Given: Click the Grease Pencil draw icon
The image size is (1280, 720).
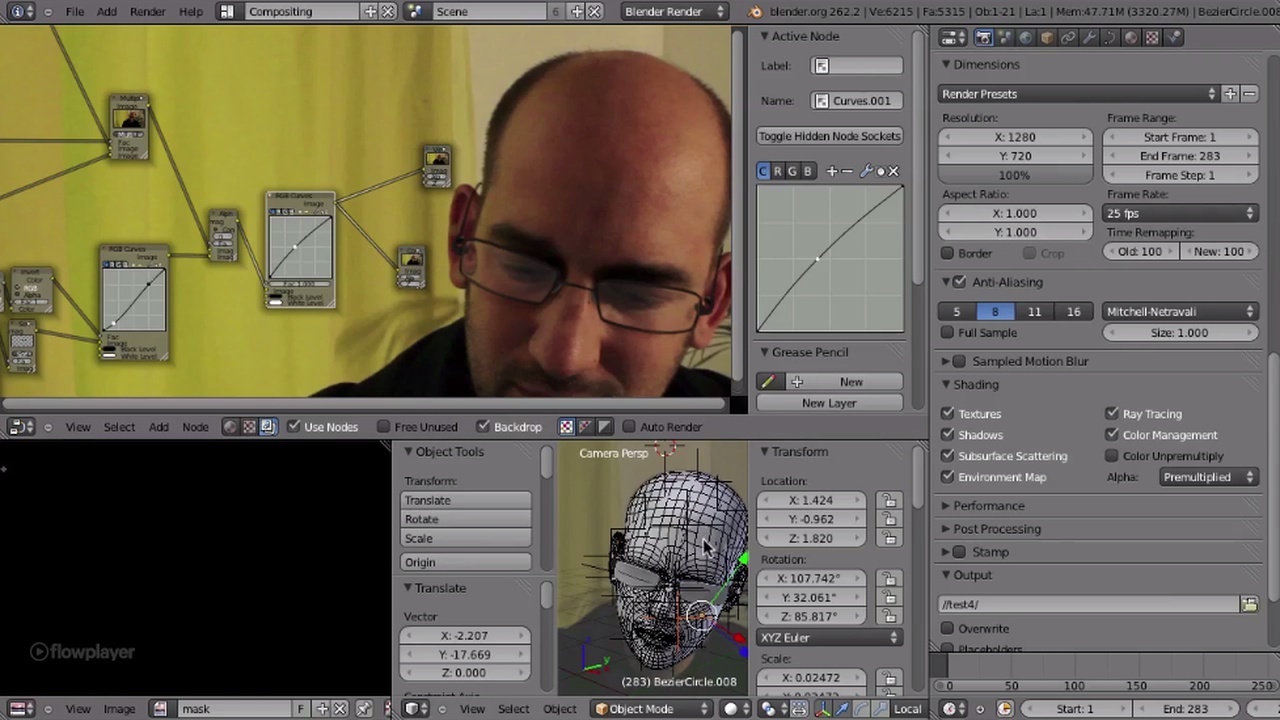Looking at the screenshot, I should [768, 382].
